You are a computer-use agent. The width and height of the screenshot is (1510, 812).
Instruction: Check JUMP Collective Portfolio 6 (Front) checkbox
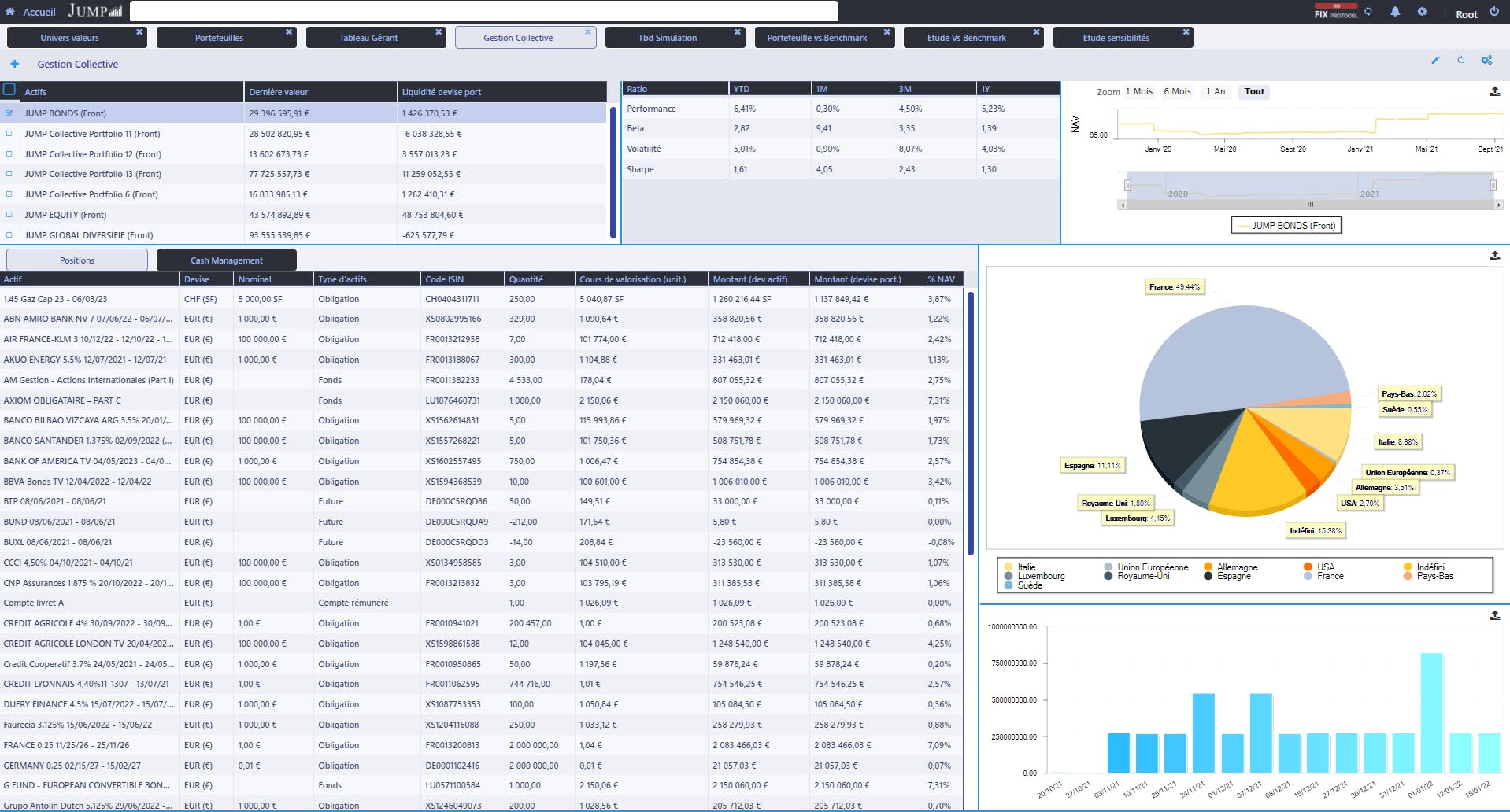pyautogui.click(x=9, y=194)
